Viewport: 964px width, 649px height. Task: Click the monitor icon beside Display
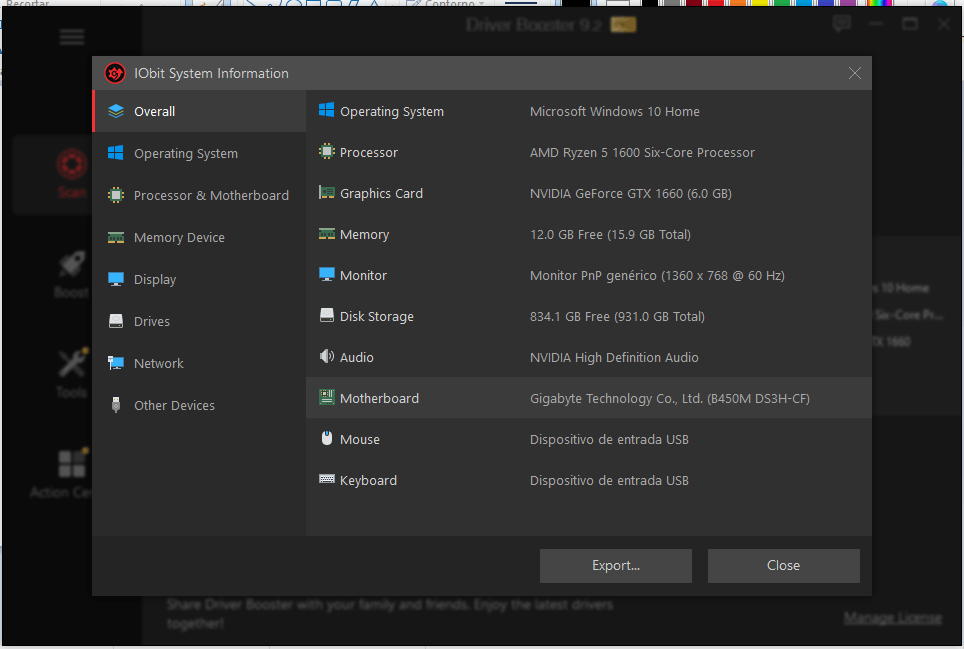coord(116,279)
